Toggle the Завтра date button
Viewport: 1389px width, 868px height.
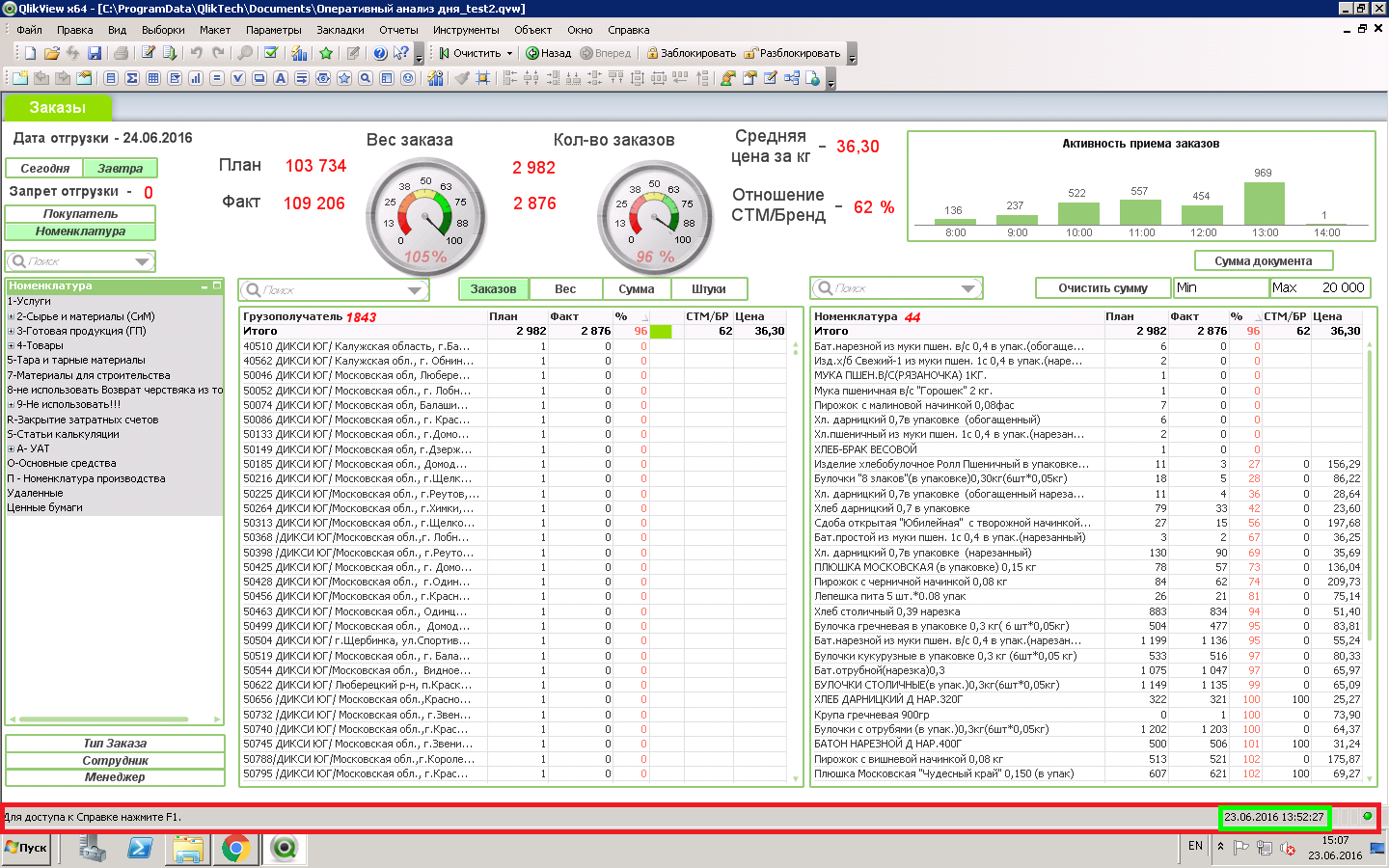(120, 168)
